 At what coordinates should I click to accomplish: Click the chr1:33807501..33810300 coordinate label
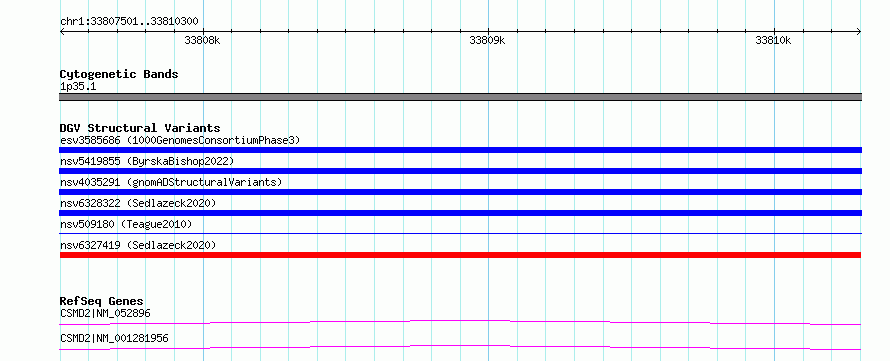click(129, 22)
